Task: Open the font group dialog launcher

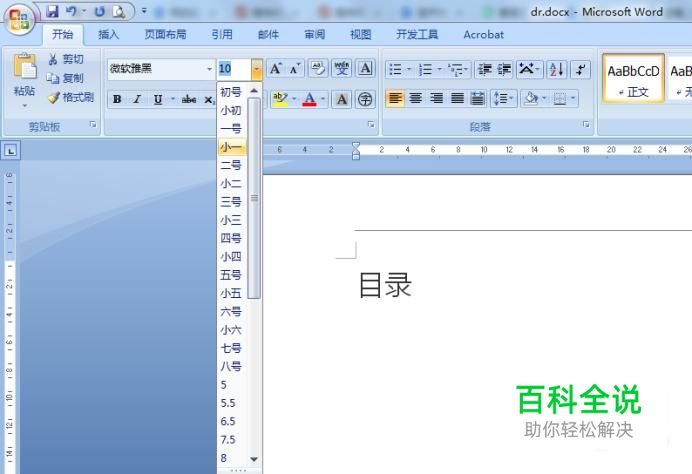Action: point(371,125)
